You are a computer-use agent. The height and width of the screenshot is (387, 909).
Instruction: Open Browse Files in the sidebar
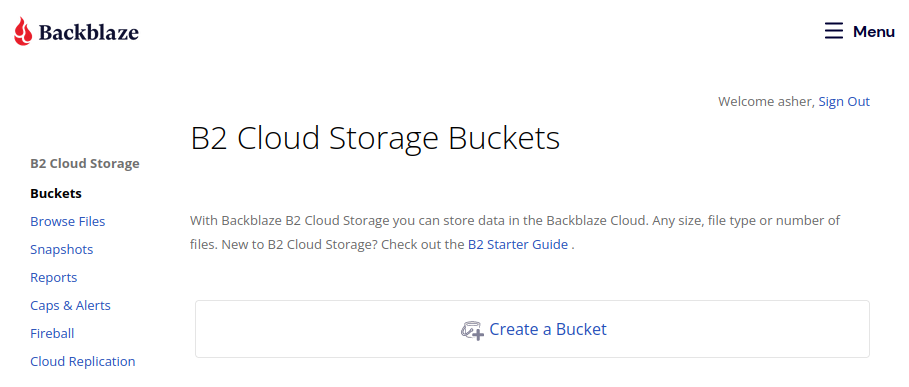pyautogui.click(x=68, y=221)
